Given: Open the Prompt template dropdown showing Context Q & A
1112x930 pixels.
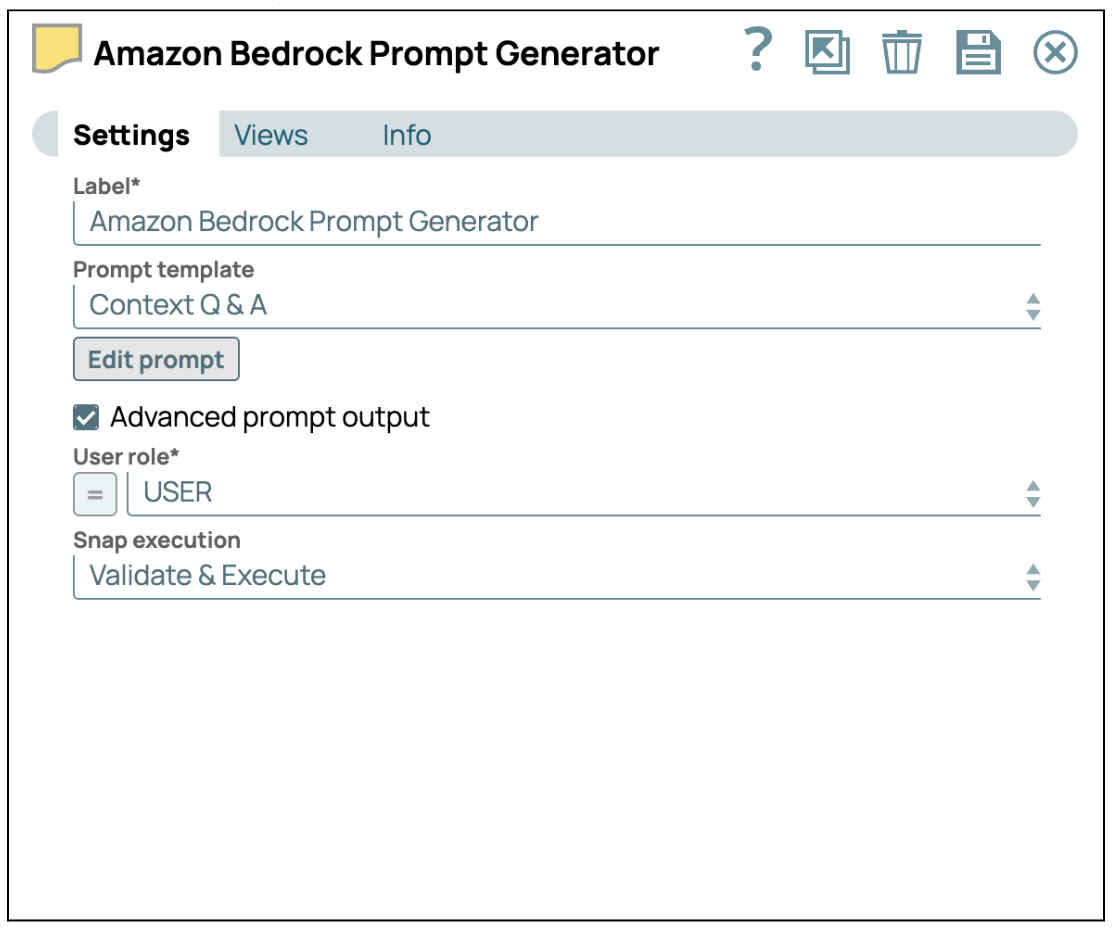Looking at the screenshot, I should pos(540,306).
